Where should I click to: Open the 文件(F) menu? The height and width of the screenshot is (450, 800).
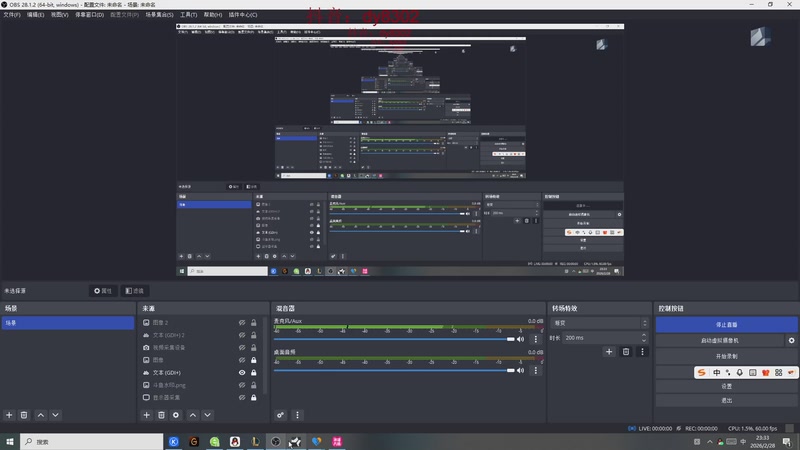(12, 15)
